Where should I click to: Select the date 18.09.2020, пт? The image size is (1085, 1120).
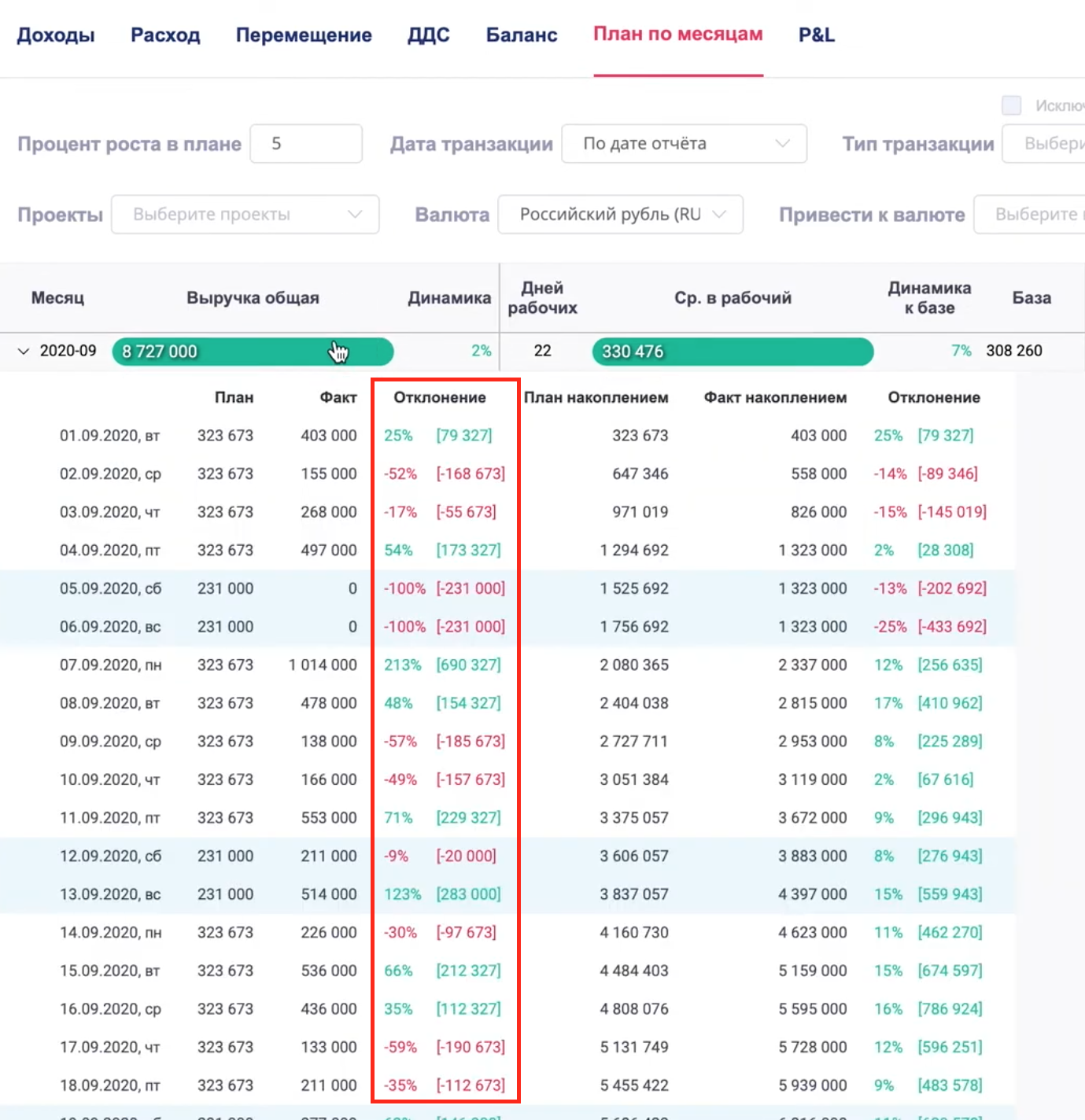tap(110, 1085)
